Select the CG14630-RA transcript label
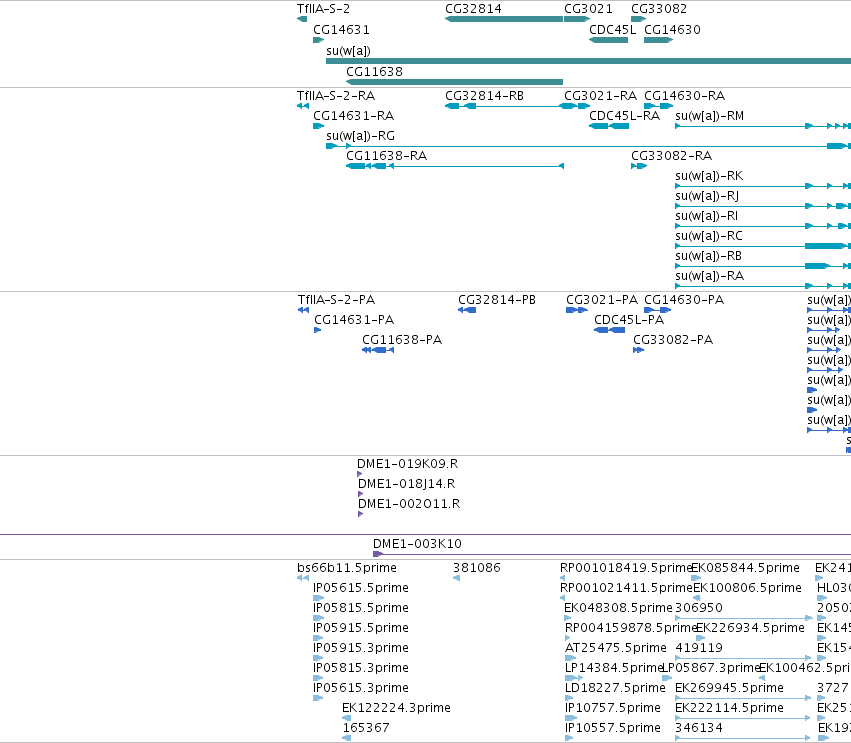 (685, 96)
